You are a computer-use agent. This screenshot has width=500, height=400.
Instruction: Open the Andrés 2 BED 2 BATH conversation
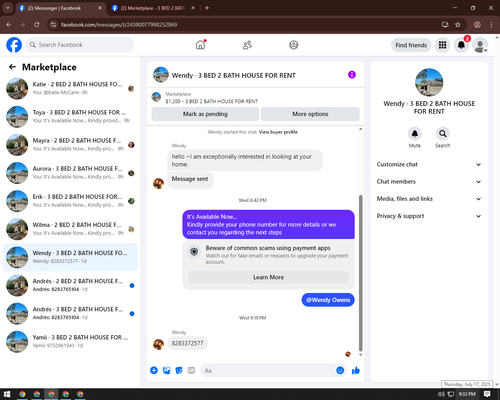pos(70,285)
